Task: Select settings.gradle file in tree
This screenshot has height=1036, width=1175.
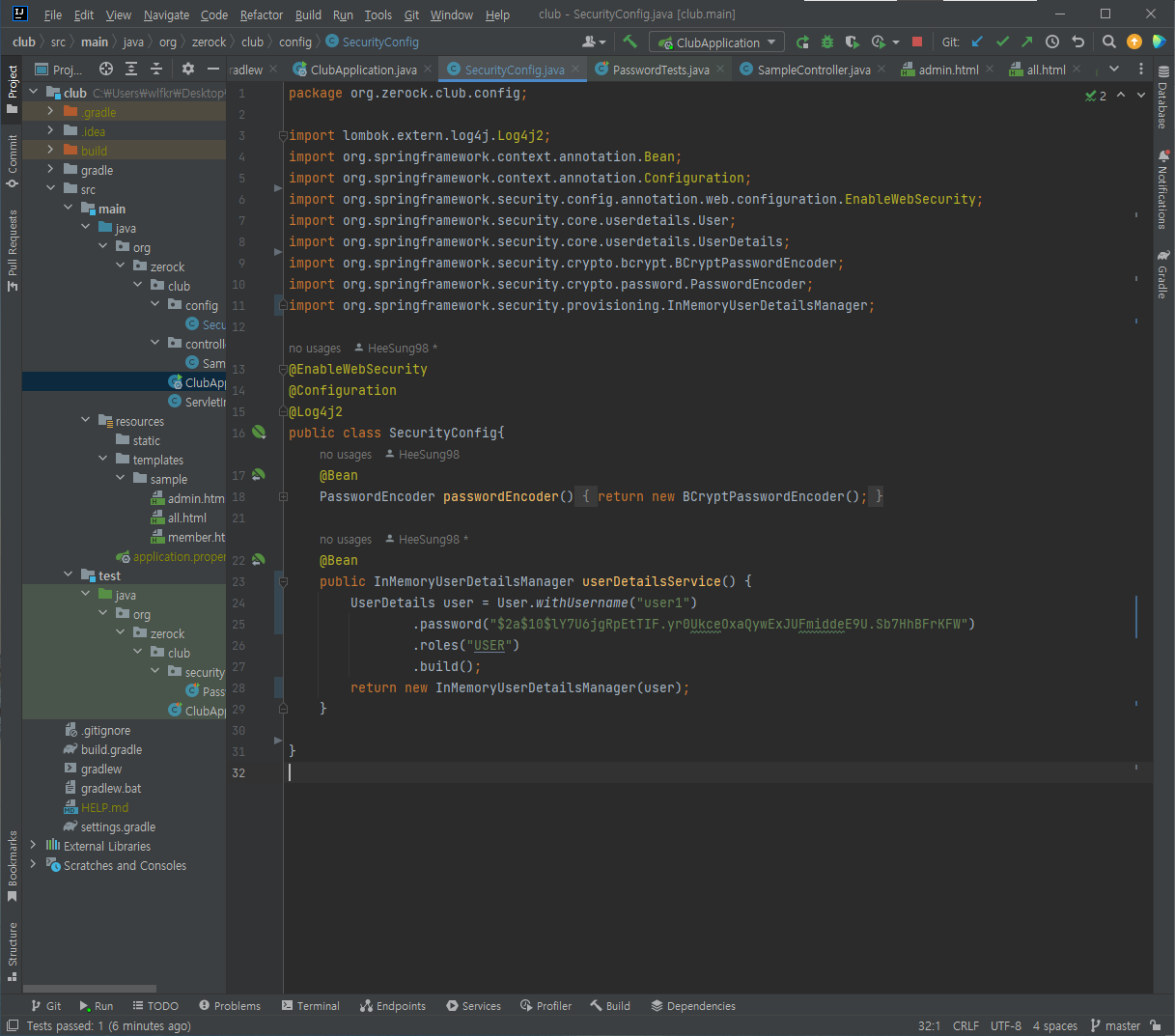Action: [x=118, y=826]
